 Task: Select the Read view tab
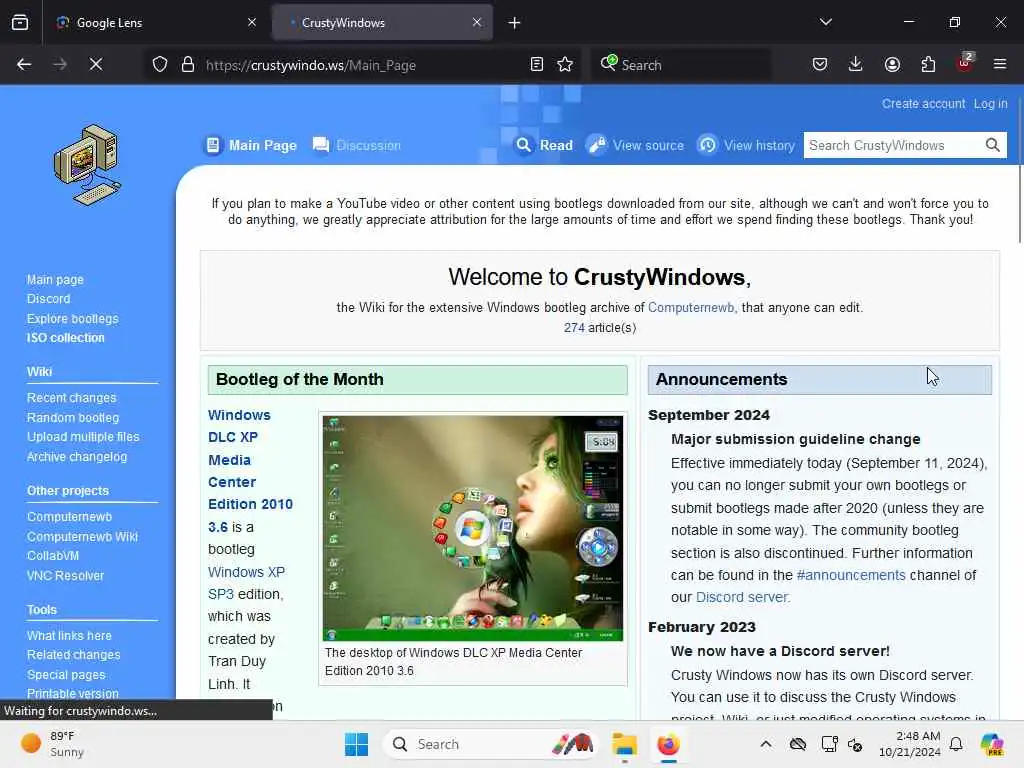[x=545, y=145]
